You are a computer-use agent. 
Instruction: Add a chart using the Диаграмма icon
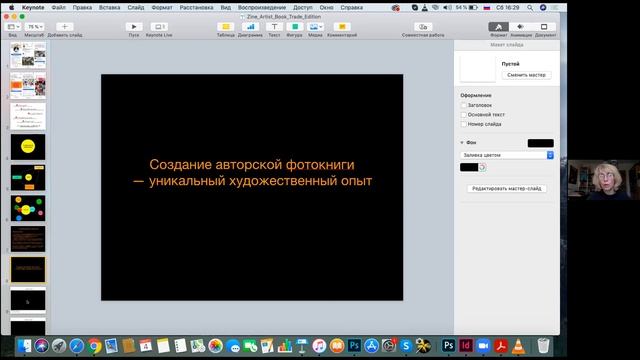250,27
